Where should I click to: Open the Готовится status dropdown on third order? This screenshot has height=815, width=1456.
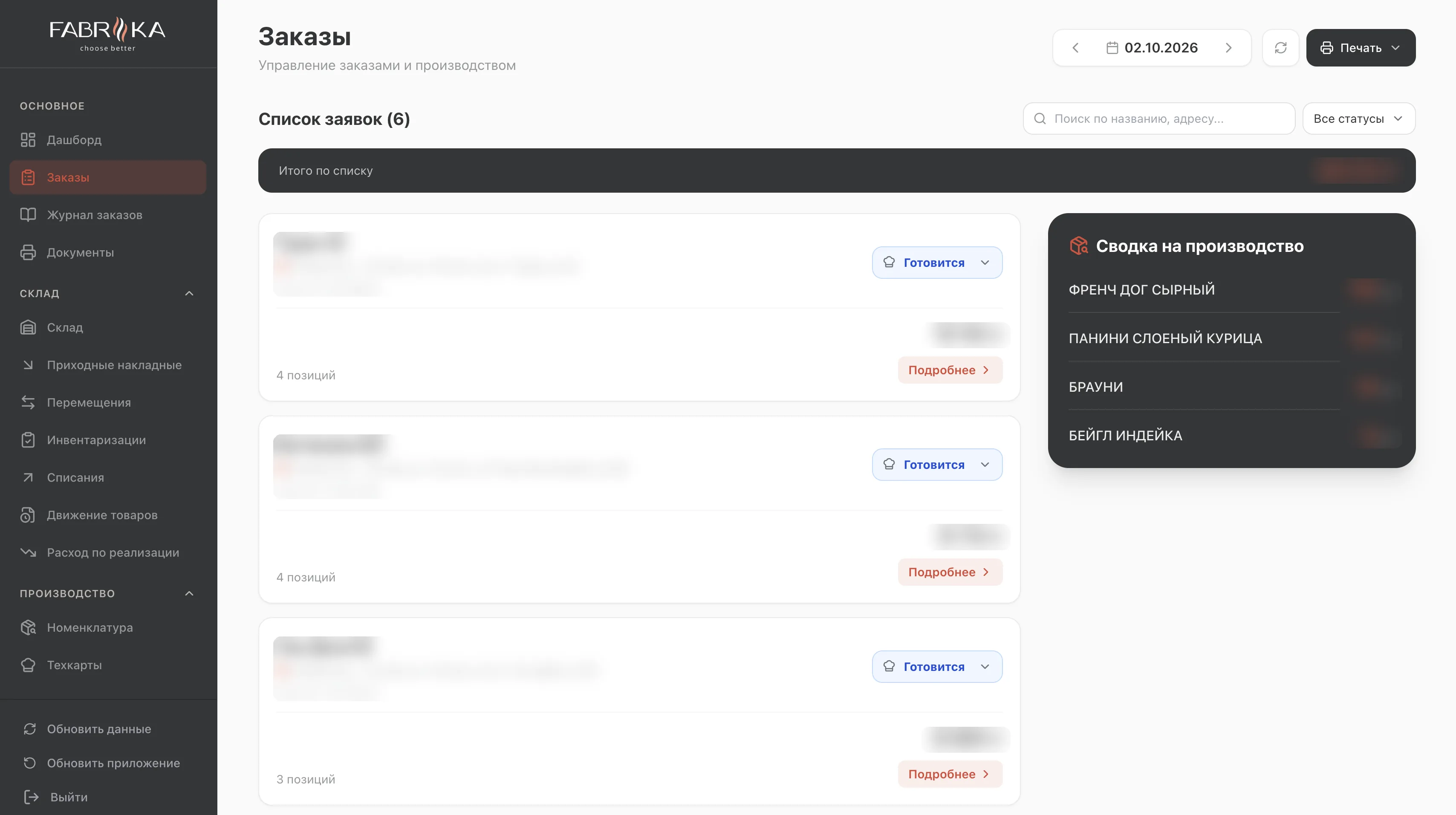[x=937, y=666]
